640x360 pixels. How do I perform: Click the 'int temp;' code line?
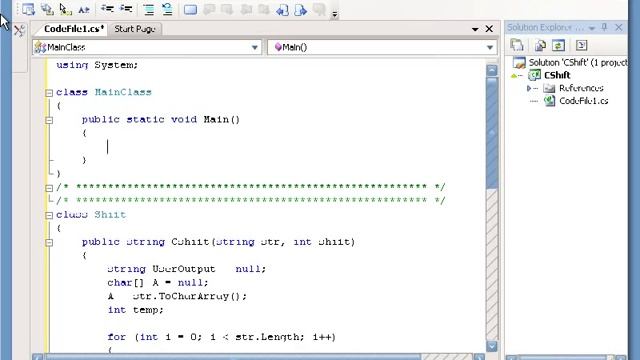point(136,310)
